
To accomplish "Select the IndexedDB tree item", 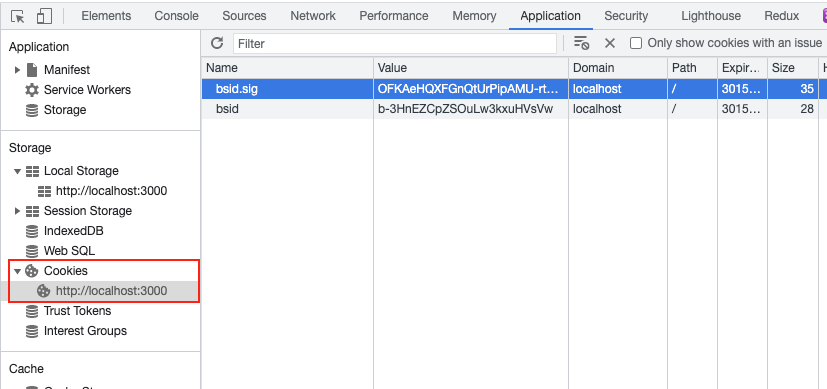I will (x=74, y=231).
